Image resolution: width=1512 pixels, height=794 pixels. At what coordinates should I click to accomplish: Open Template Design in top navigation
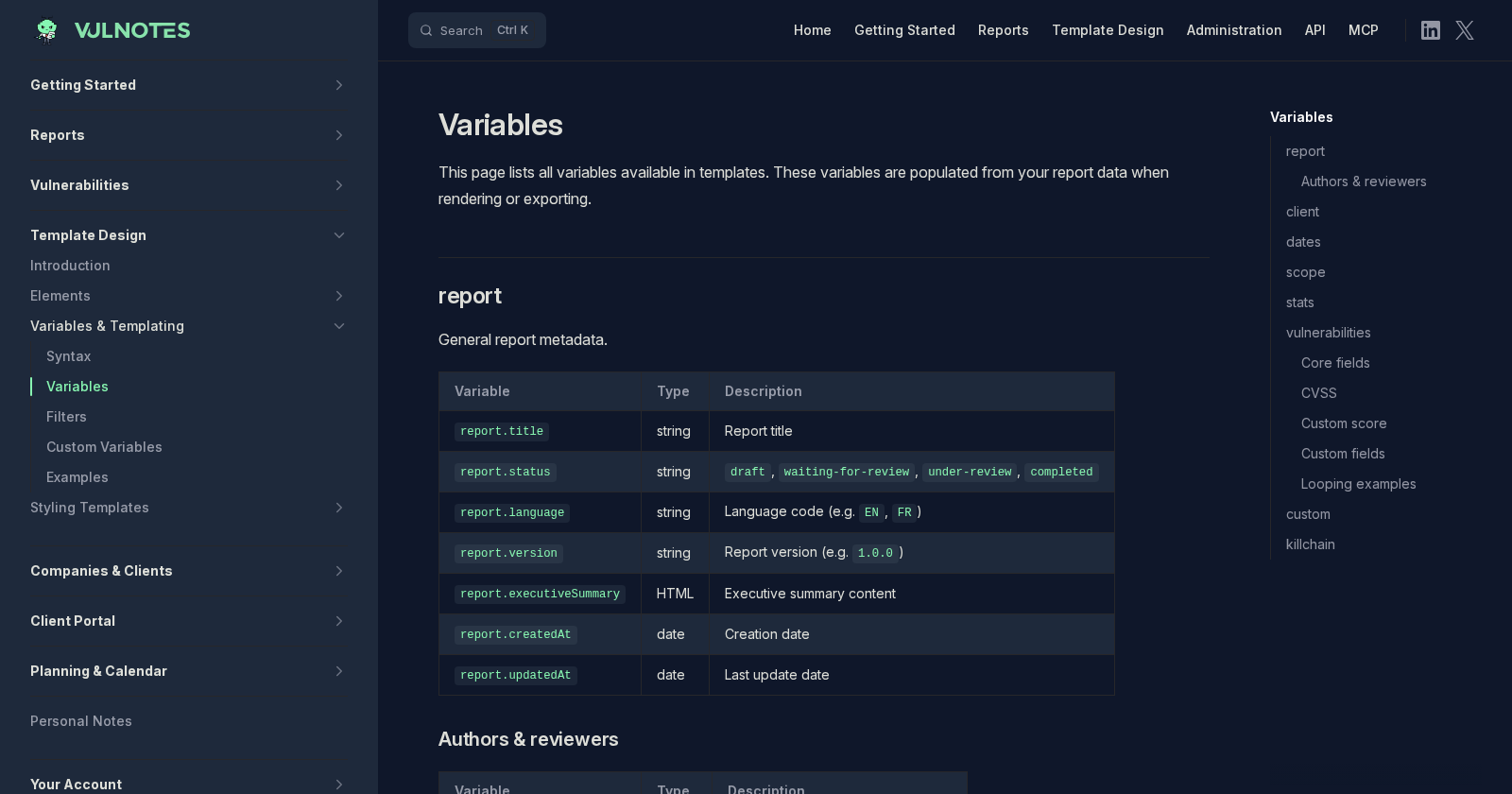pyautogui.click(x=1108, y=30)
